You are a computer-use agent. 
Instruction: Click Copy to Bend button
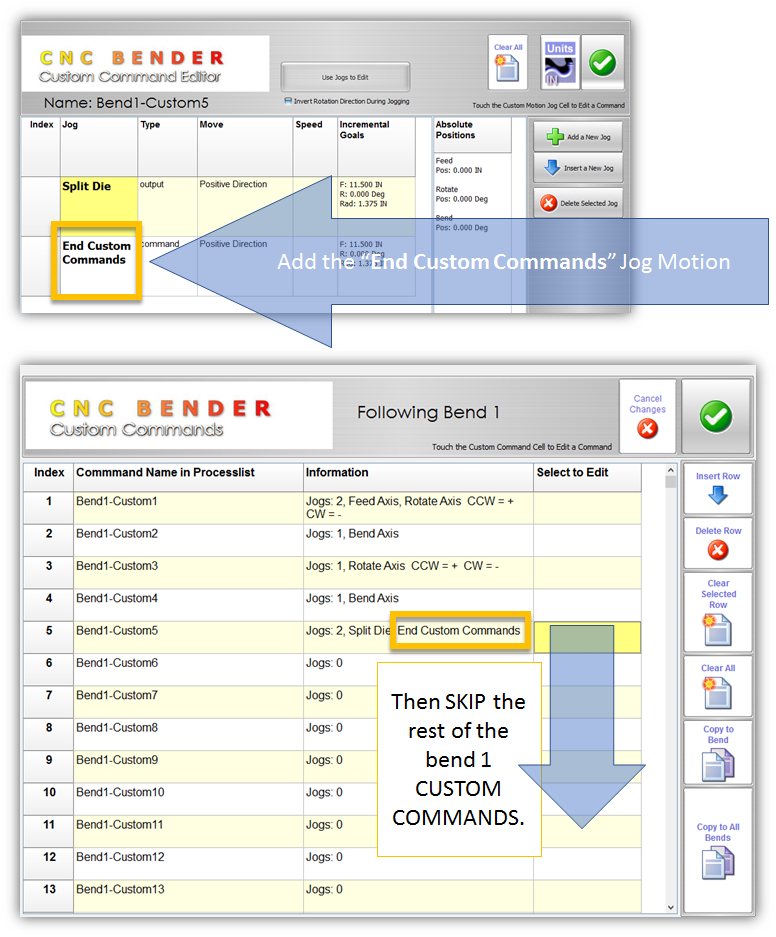point(718,752)
